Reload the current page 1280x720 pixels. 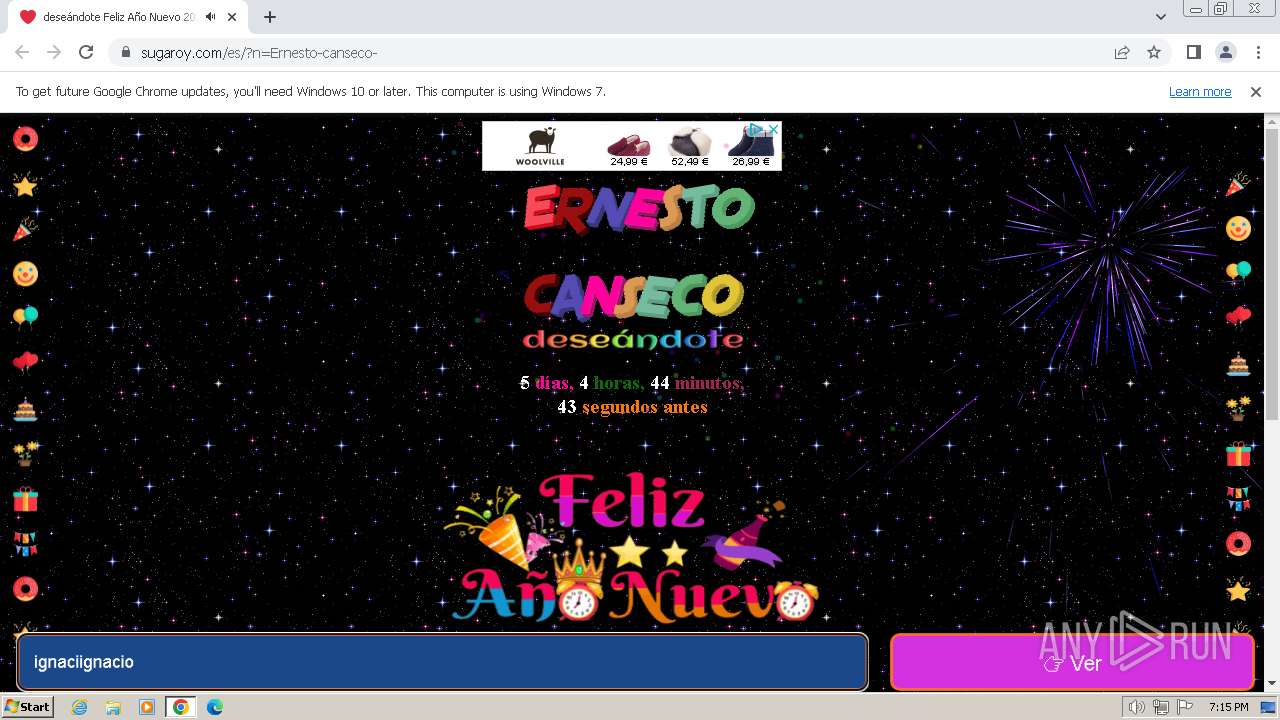point(86,52)
